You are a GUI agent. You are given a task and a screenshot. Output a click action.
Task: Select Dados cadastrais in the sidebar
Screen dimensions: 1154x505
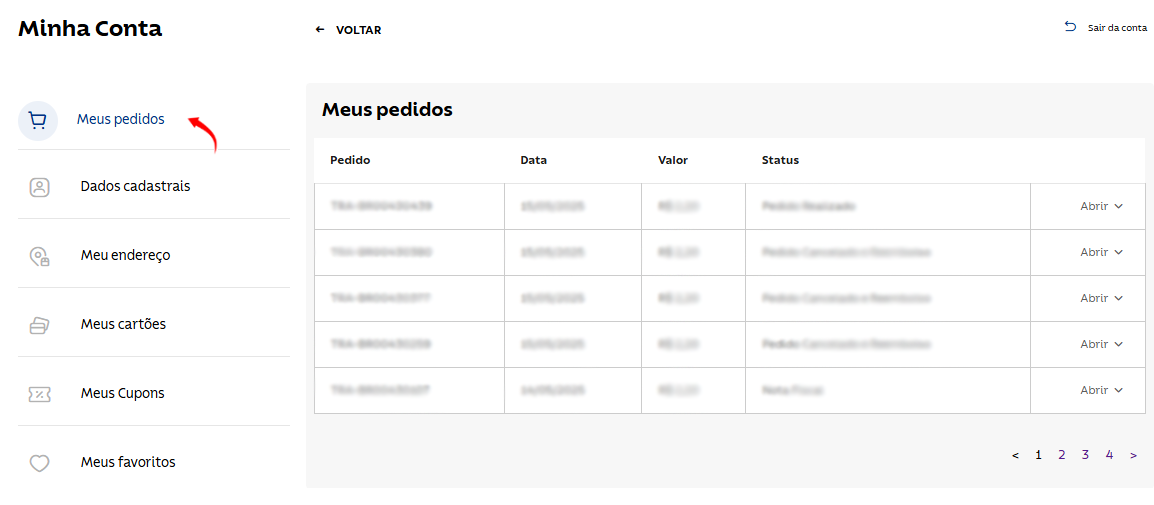click(x=135, y=186)
